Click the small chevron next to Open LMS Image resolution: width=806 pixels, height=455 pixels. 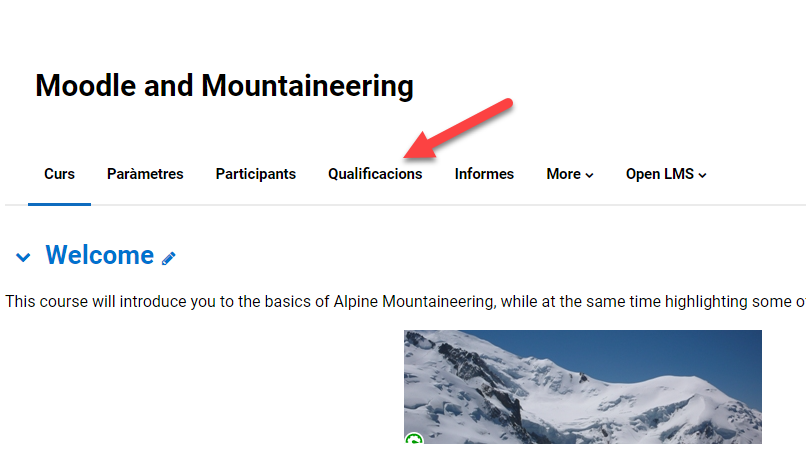coord(703,175)
